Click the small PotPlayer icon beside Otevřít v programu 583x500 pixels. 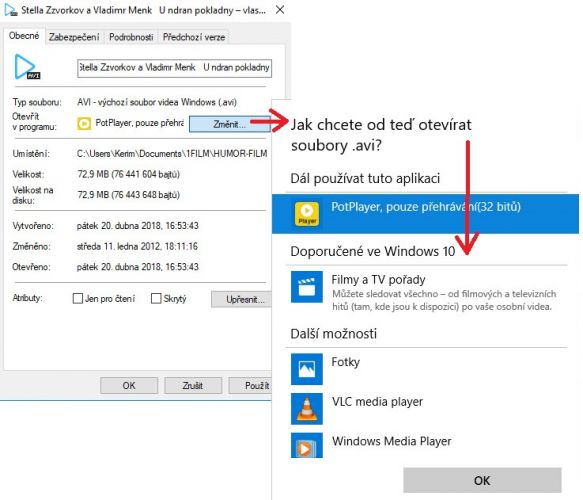point(84,123)
